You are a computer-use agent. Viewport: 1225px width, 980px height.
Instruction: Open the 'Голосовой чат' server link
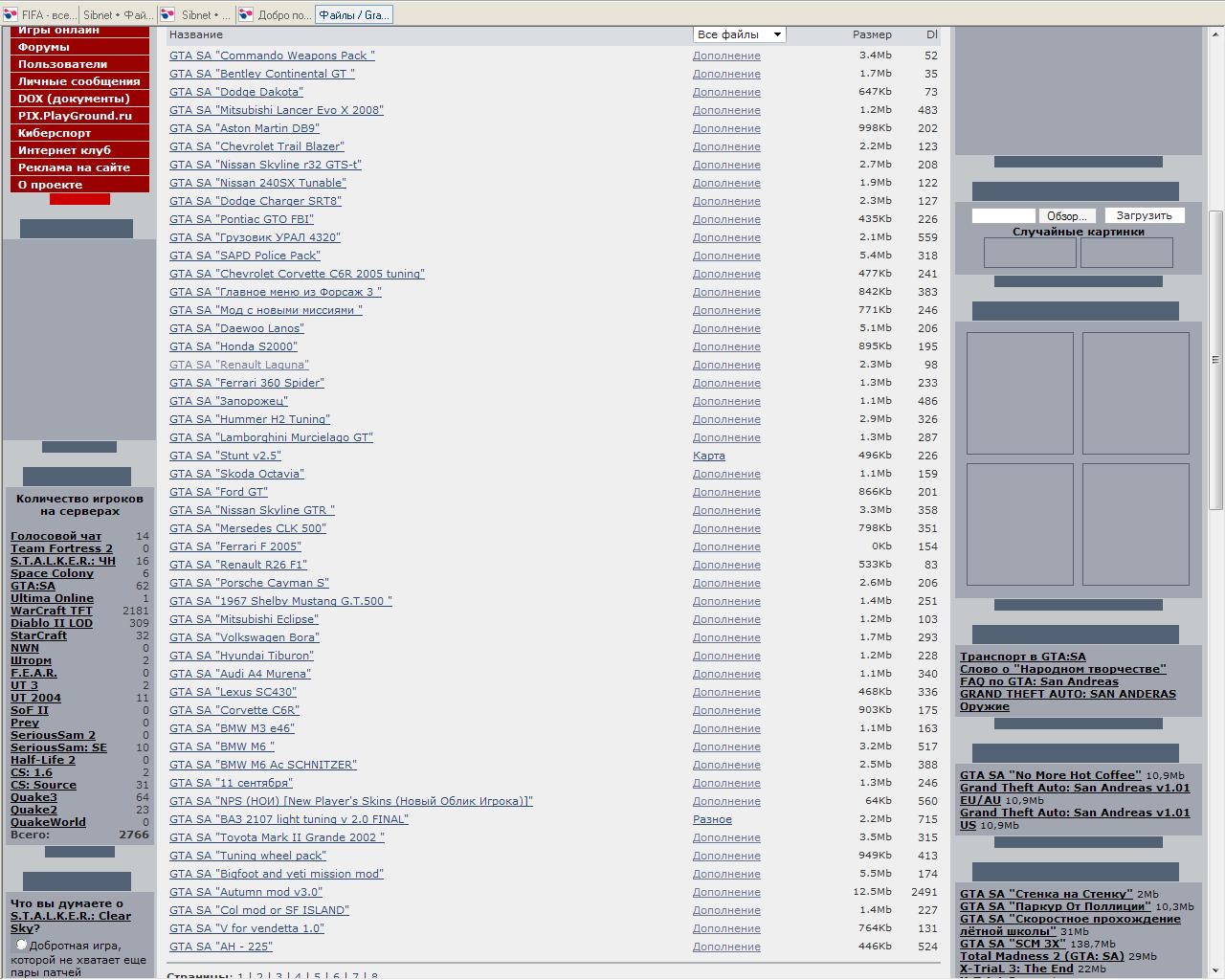(56, 536)
